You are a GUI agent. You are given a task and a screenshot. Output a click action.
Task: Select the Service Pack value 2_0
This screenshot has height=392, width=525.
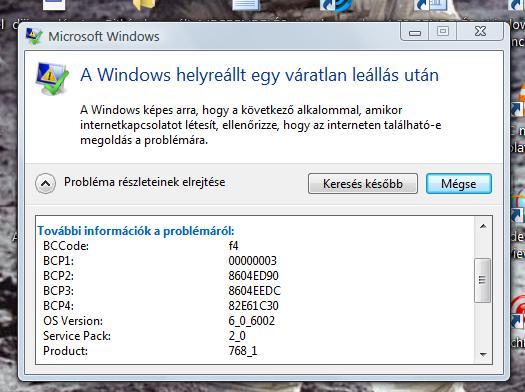pyautogui.click(x=237, y=336)
